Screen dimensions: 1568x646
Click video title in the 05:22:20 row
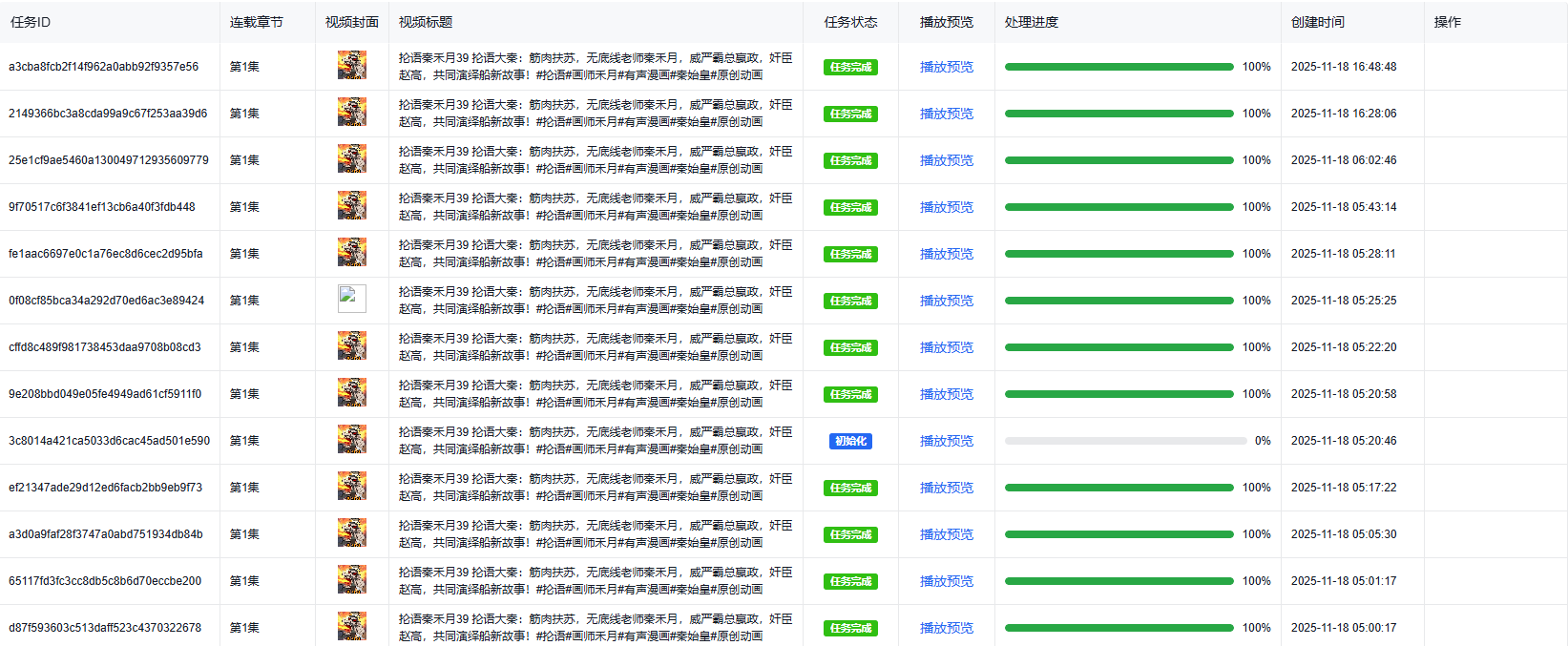(x=595, y=347)
